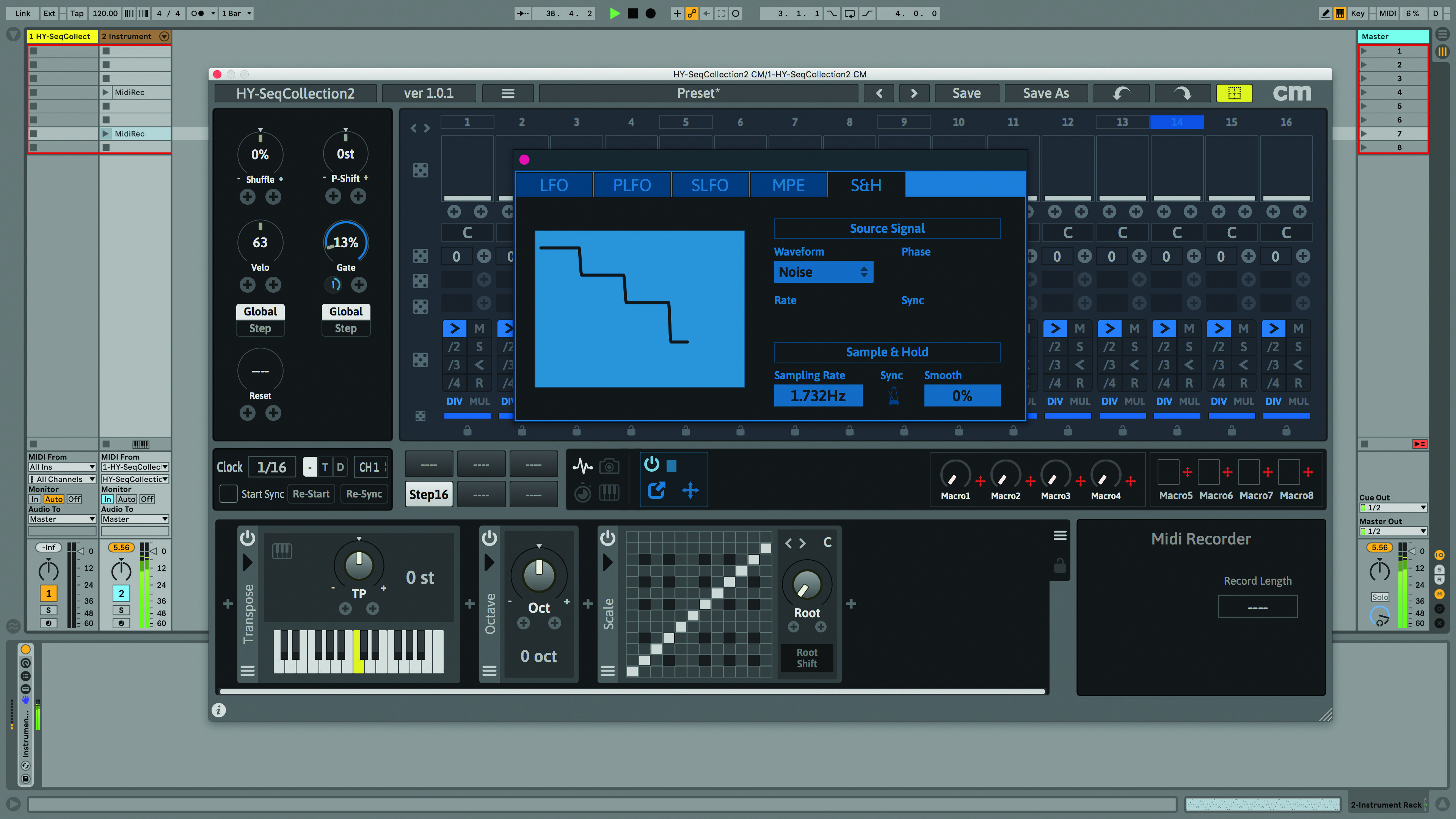This screenshot has width=1456, height=819.
Task: Adjust the Gate knob showing 13%
Action: [346, 243]
